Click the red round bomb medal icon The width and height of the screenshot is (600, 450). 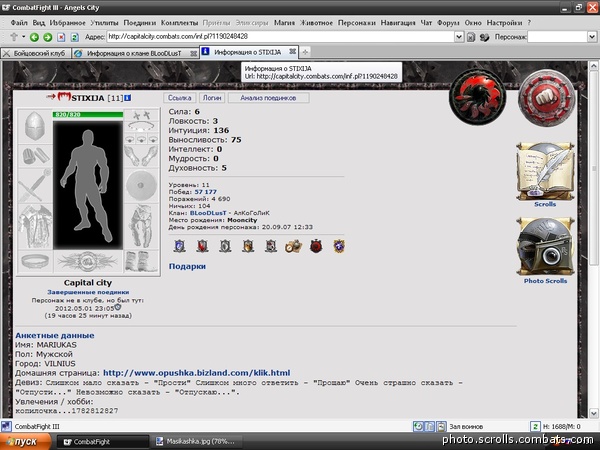(316, 246)
